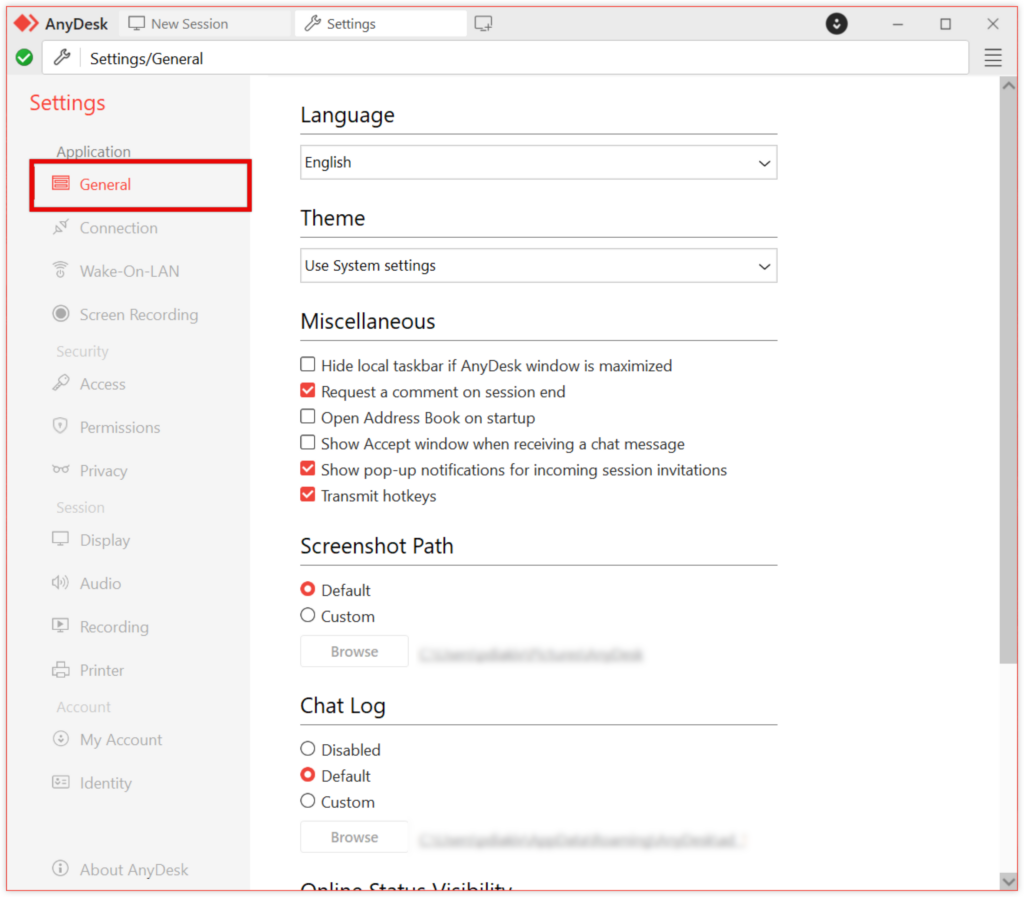Viewport: 1024px width, 897px height.
Task: Click the Printer icon in sidebar
Action: click(61, 670)
